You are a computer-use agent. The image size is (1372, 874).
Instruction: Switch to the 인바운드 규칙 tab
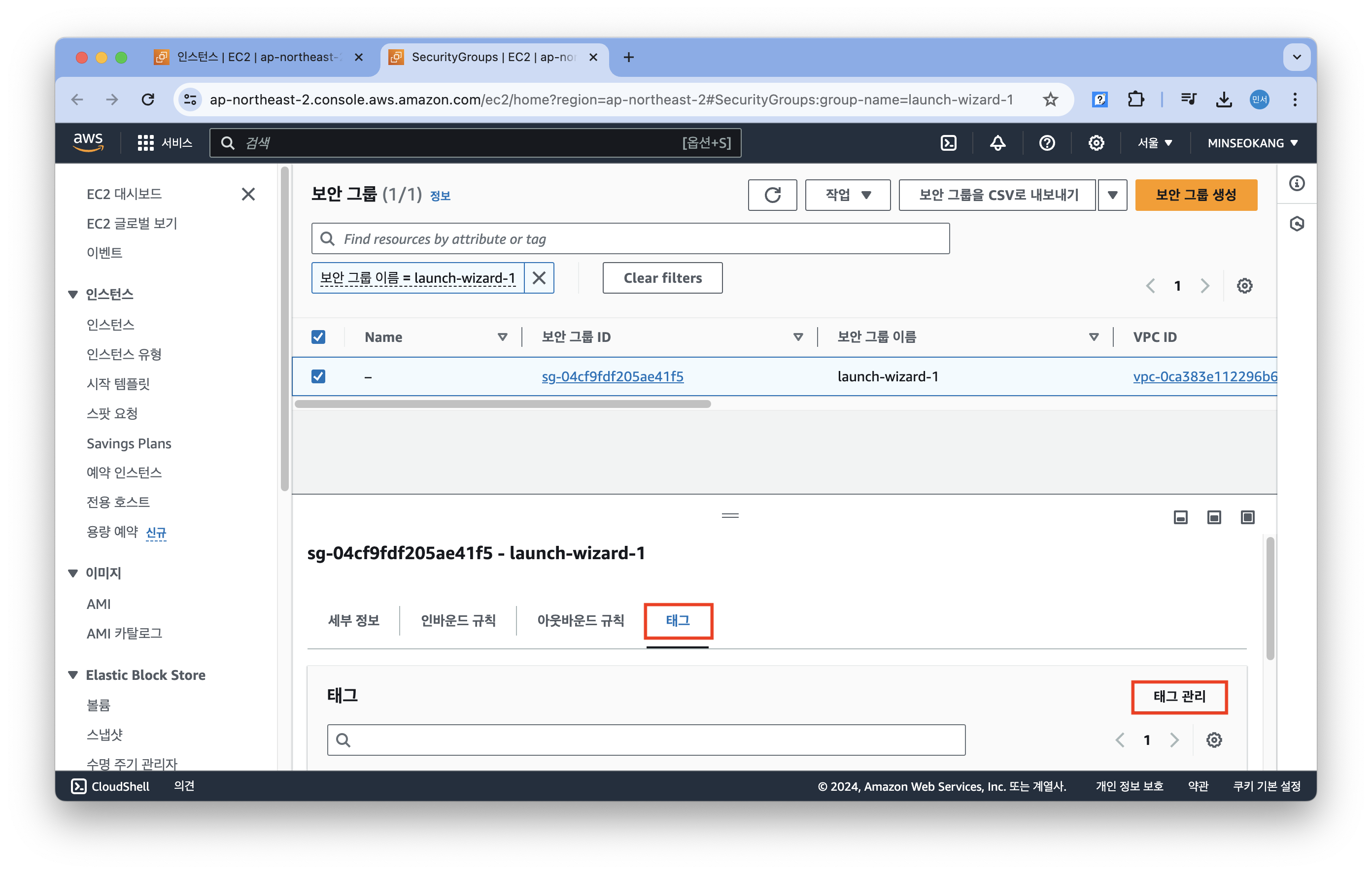pos(458,620)
